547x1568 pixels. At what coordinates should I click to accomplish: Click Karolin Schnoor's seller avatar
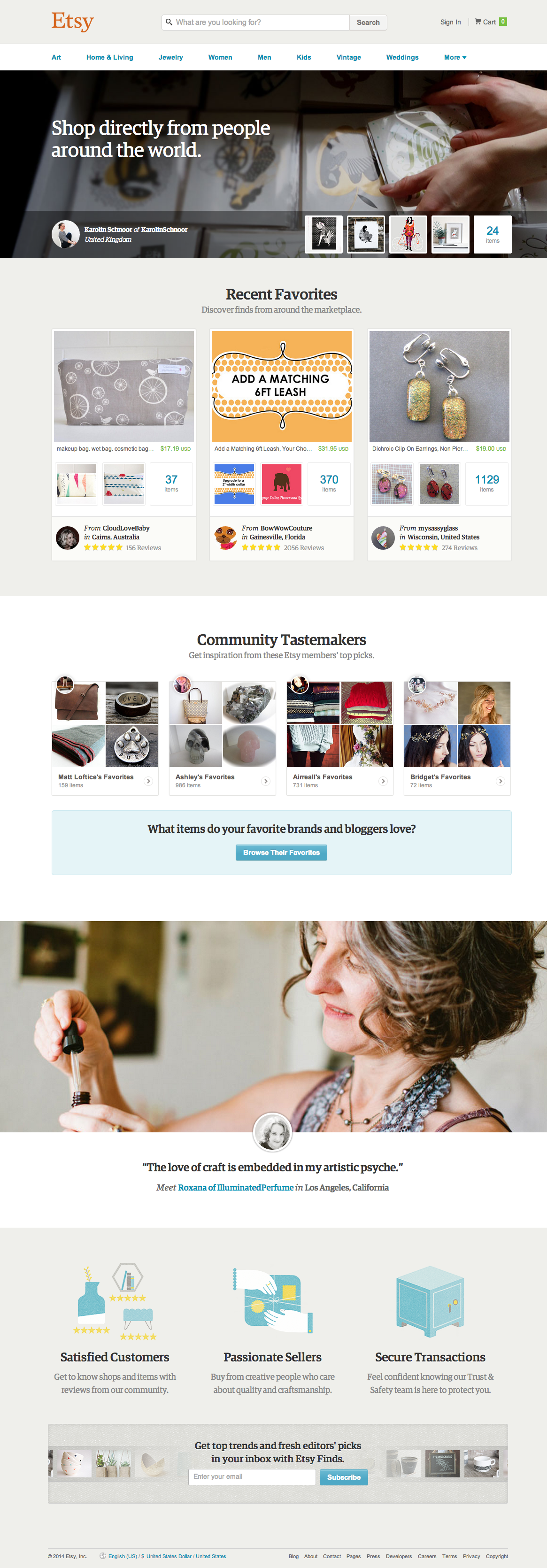pos(65,234)
